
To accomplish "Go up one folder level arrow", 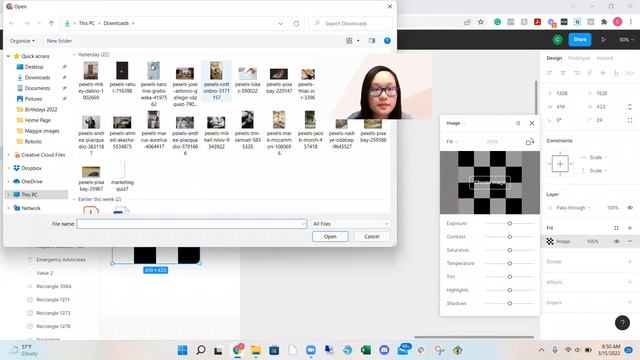I will 51,23.
